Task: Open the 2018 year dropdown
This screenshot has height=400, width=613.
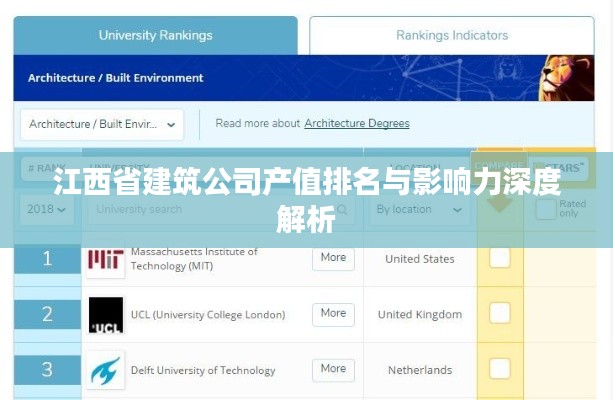Action: pyautogui.click(x=47, y=209)
